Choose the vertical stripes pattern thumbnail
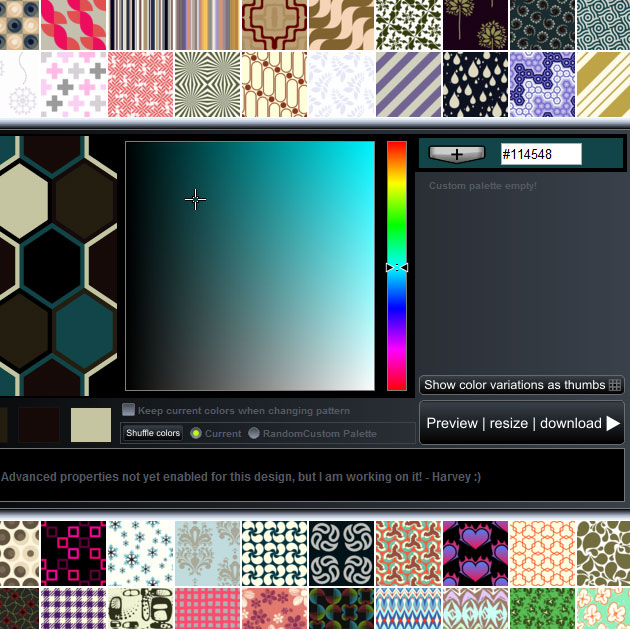Image resolution: width=630 pixels, height=629 pixels. pyautogui.click(x=141, y=25)
